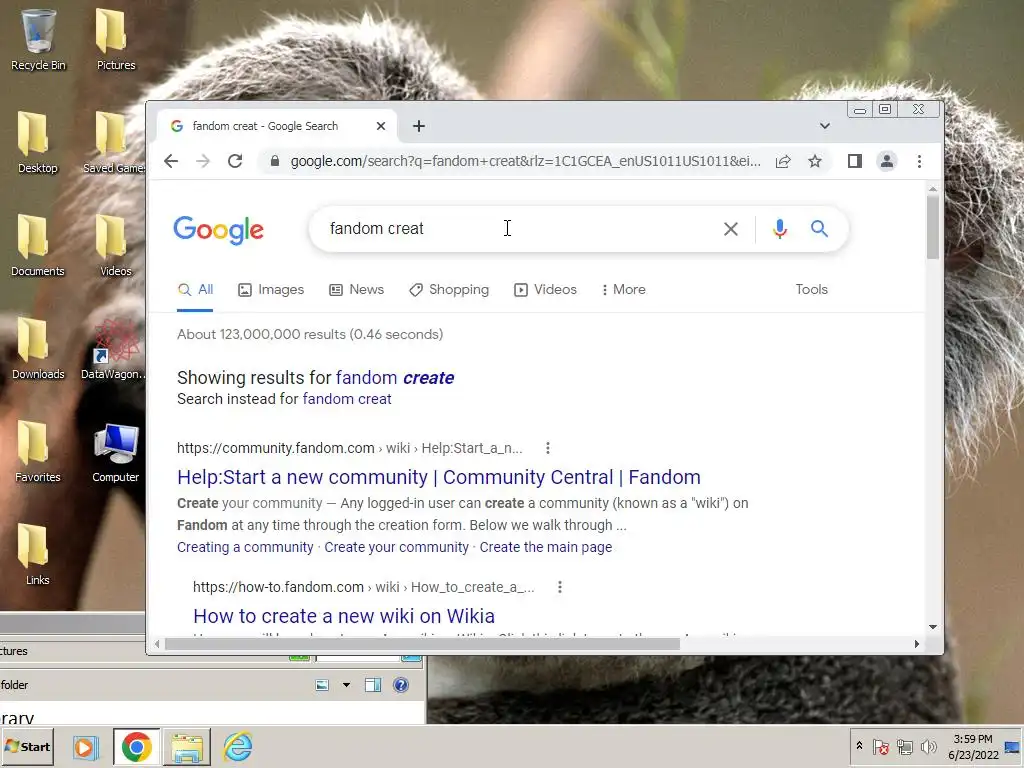Select the Links desktop folder
The height and width of the screenshot is (768, 1024).
[37, 554]
